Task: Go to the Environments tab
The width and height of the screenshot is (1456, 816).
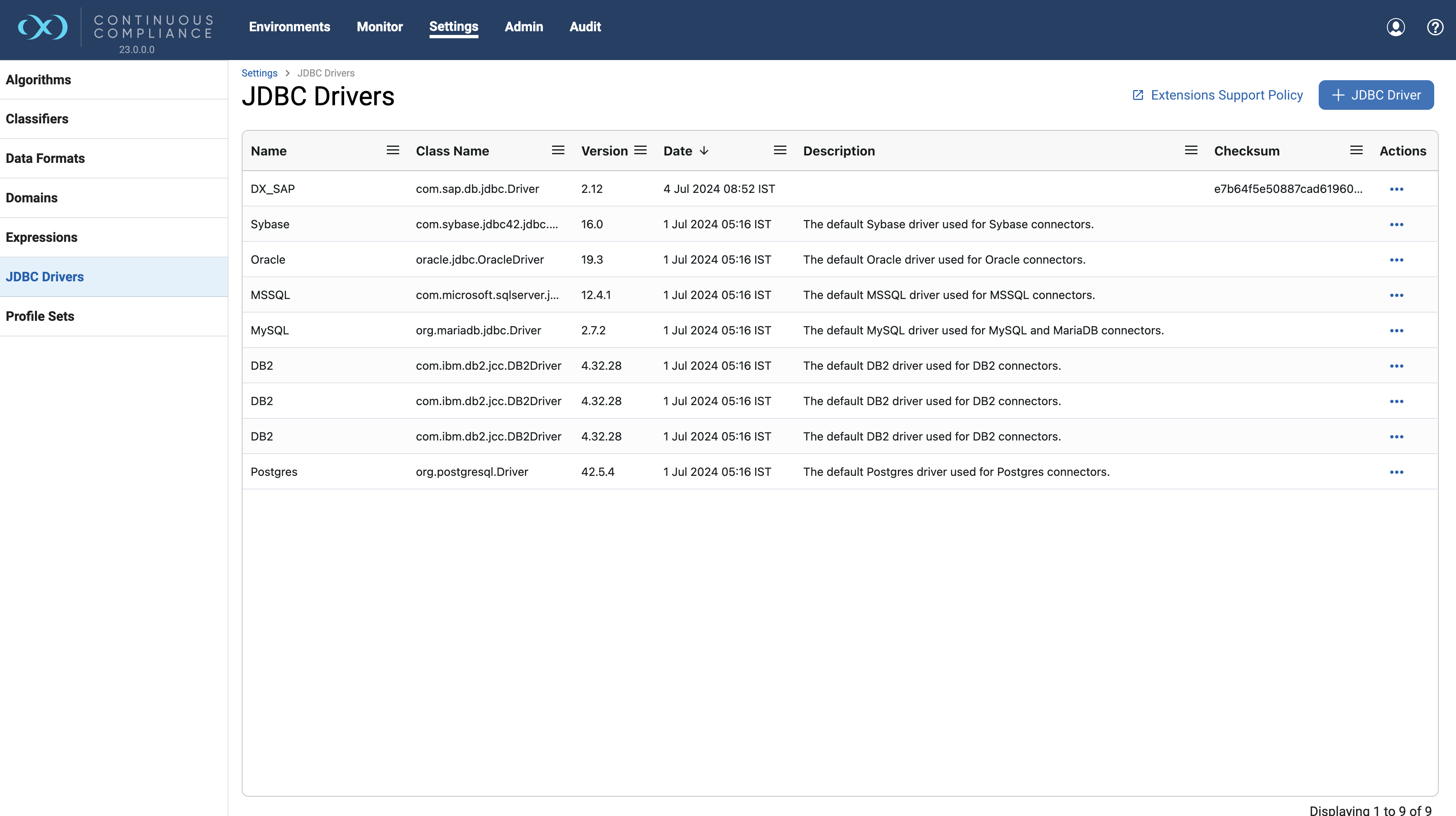Action: click(x=289, y=27)
